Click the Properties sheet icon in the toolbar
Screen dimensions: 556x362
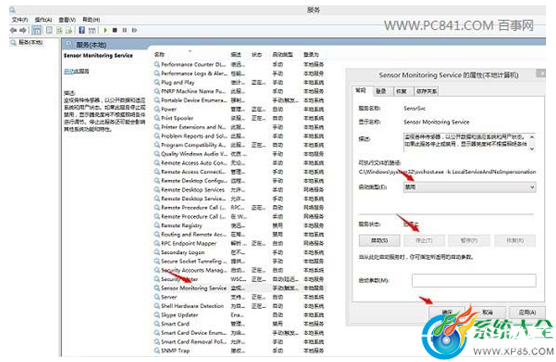click(x=49, y=30)
